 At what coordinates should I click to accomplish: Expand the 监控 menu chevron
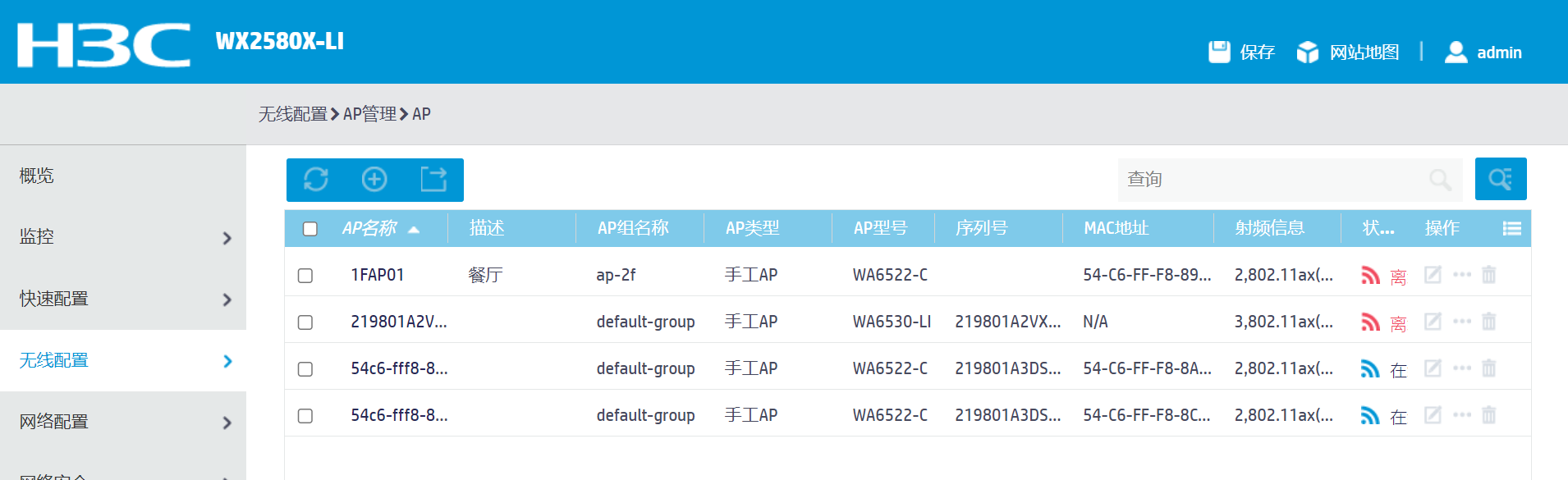(x=227, y=238)
